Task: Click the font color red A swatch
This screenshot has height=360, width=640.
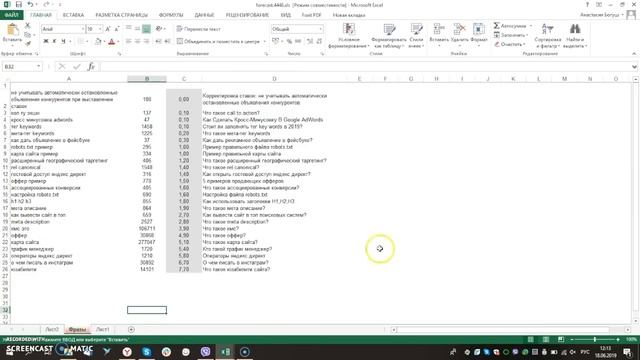Action: coord(112,41)
